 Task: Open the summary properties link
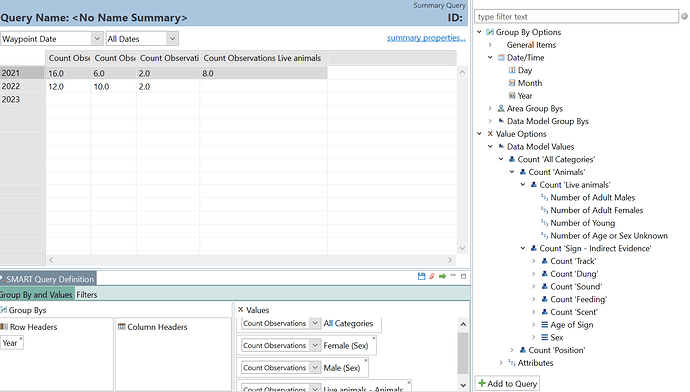pos(426,38)
